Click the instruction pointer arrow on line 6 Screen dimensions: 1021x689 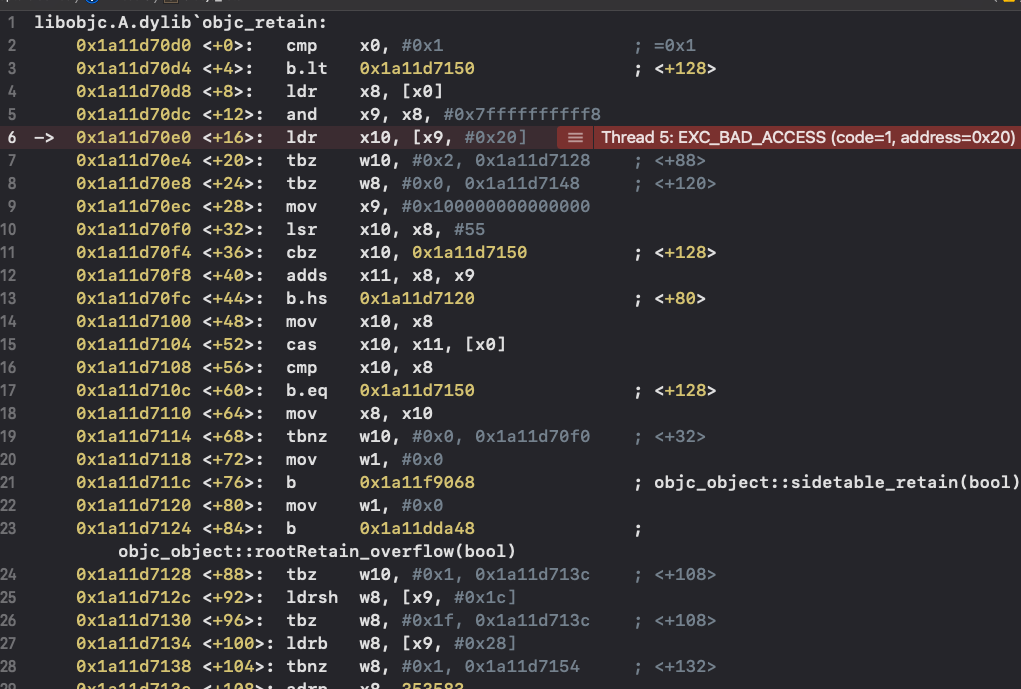(44, 137)
